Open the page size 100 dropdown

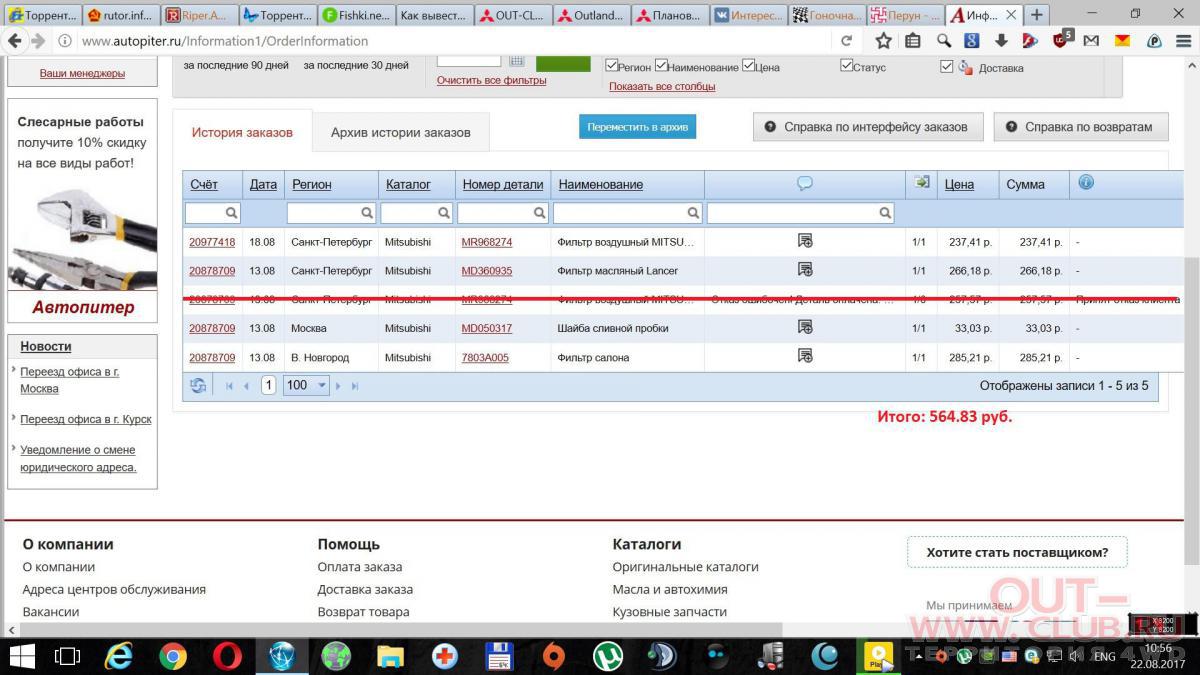306,385
